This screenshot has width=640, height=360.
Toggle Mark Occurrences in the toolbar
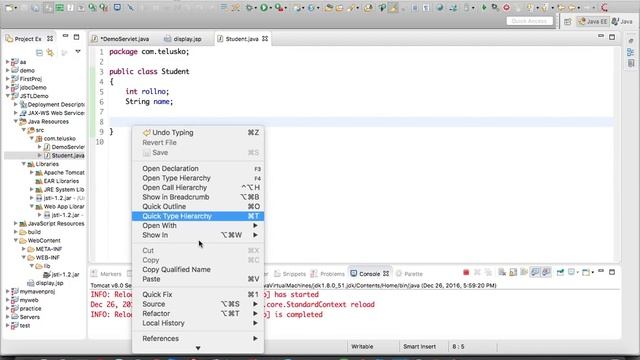click(x=393, y=7)
